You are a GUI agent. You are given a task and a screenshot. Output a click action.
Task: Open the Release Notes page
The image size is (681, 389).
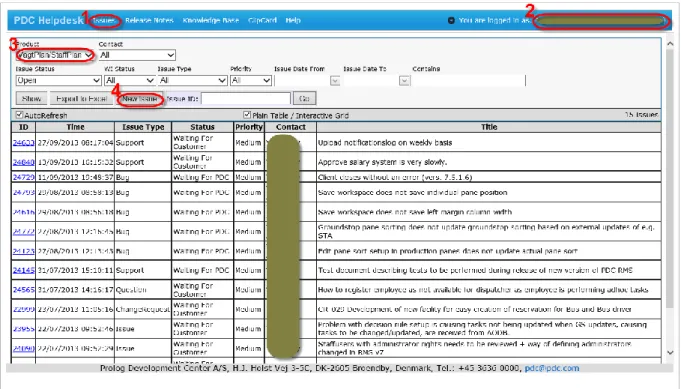[x=149, y=20]
